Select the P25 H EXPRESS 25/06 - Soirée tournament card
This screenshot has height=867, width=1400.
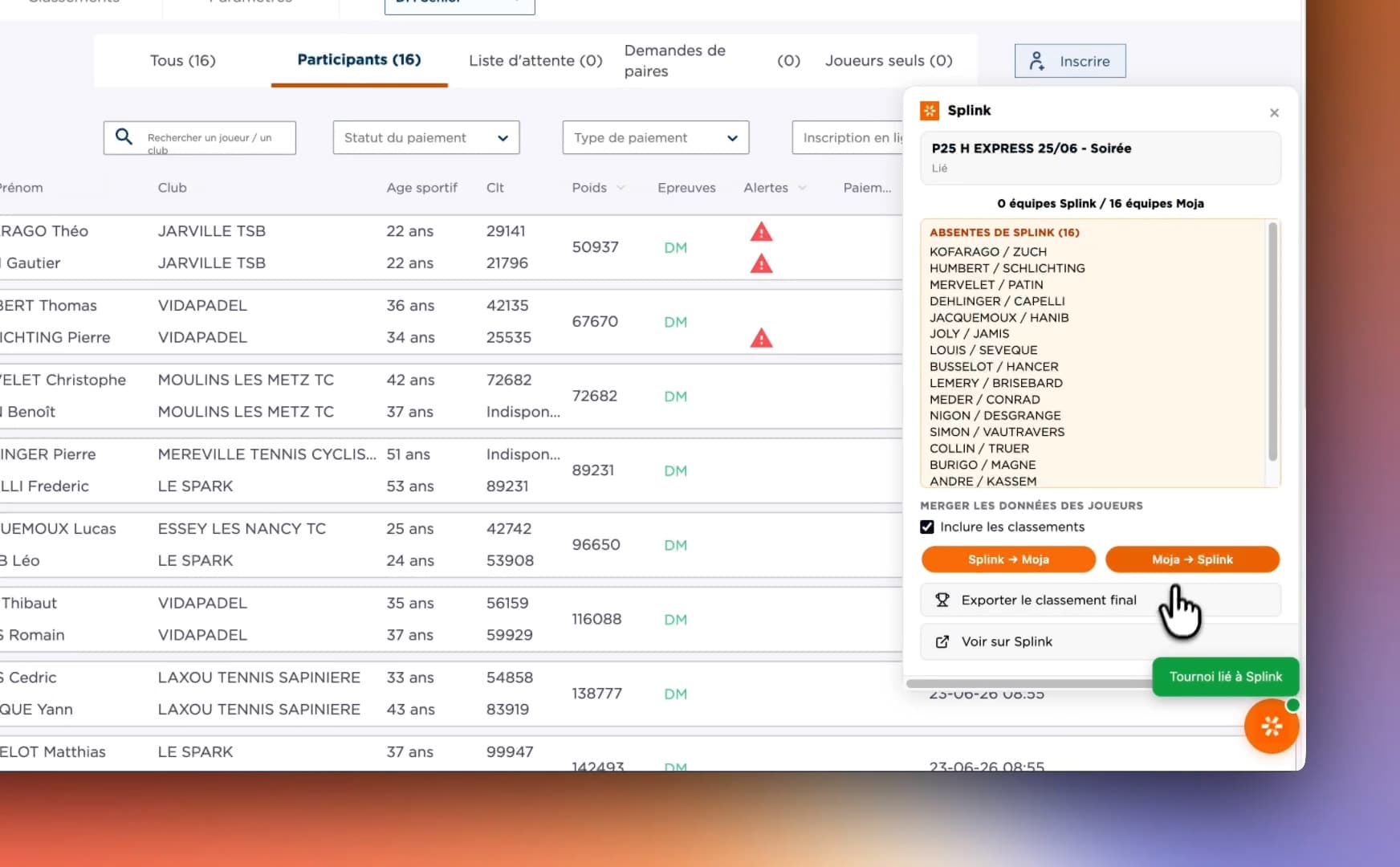(1101, 157)
